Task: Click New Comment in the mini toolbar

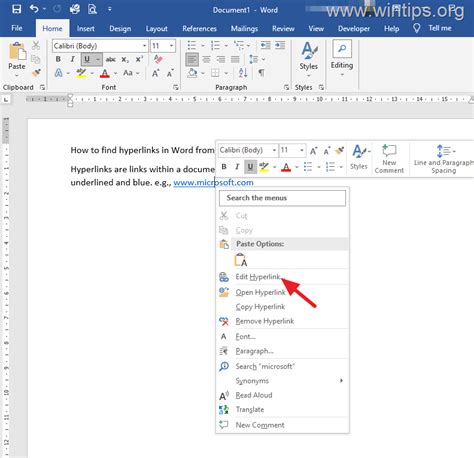Action: pos(389,159)
